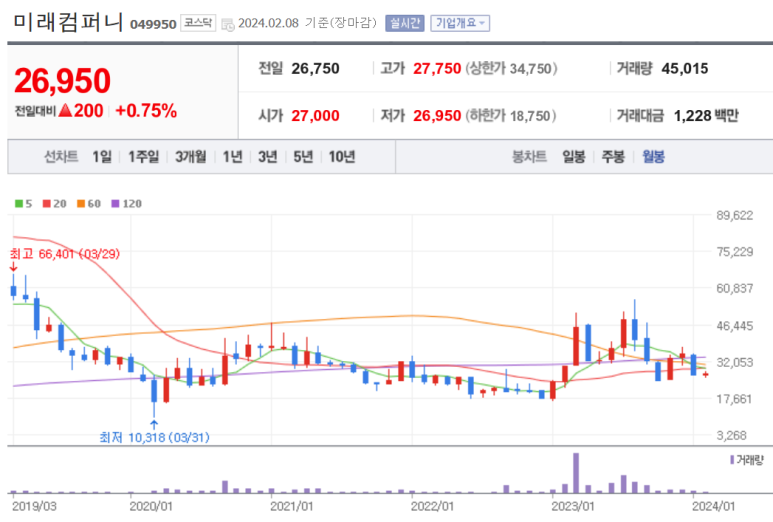The height and width of the screenshot is (522, 773).
Task: Click the orange 60 moving average swatch
Action: point(81,204)
